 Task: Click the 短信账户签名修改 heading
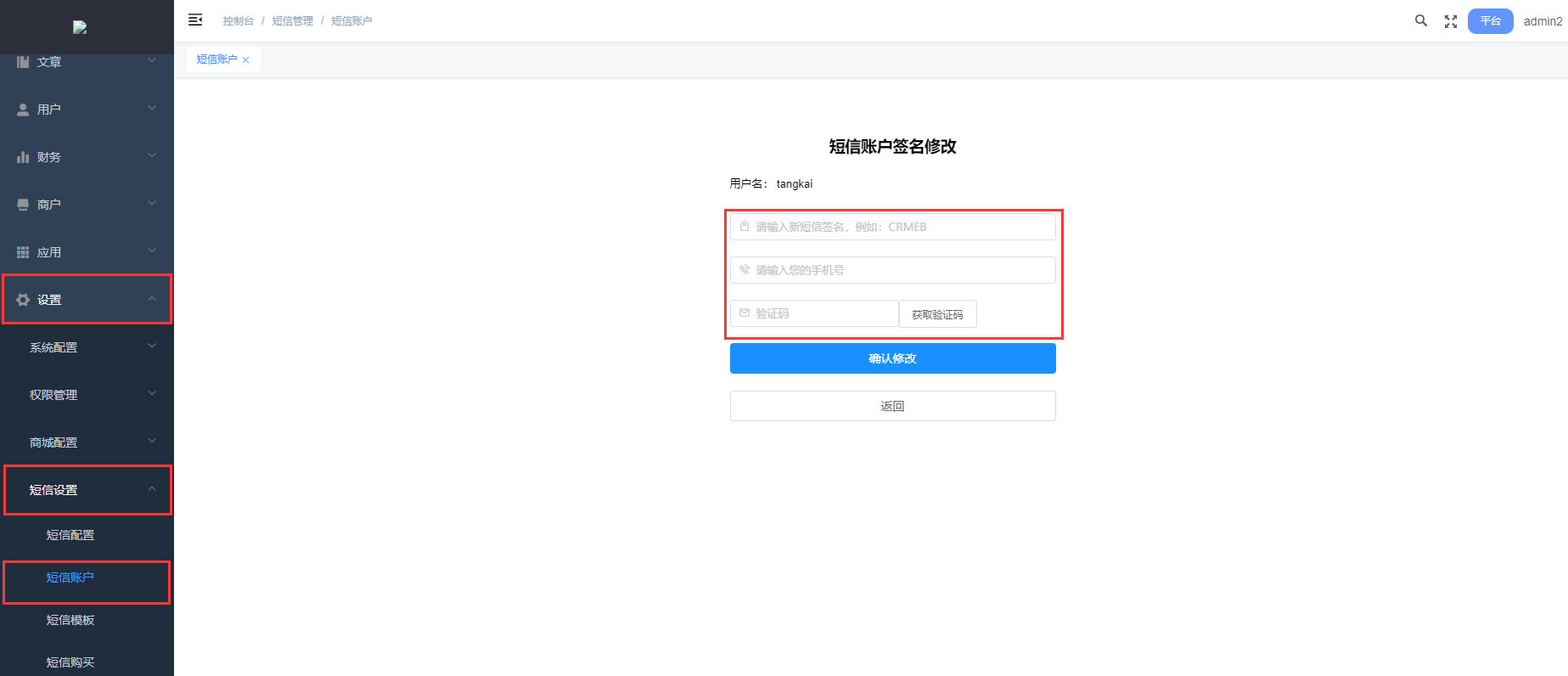pos(892,146)
